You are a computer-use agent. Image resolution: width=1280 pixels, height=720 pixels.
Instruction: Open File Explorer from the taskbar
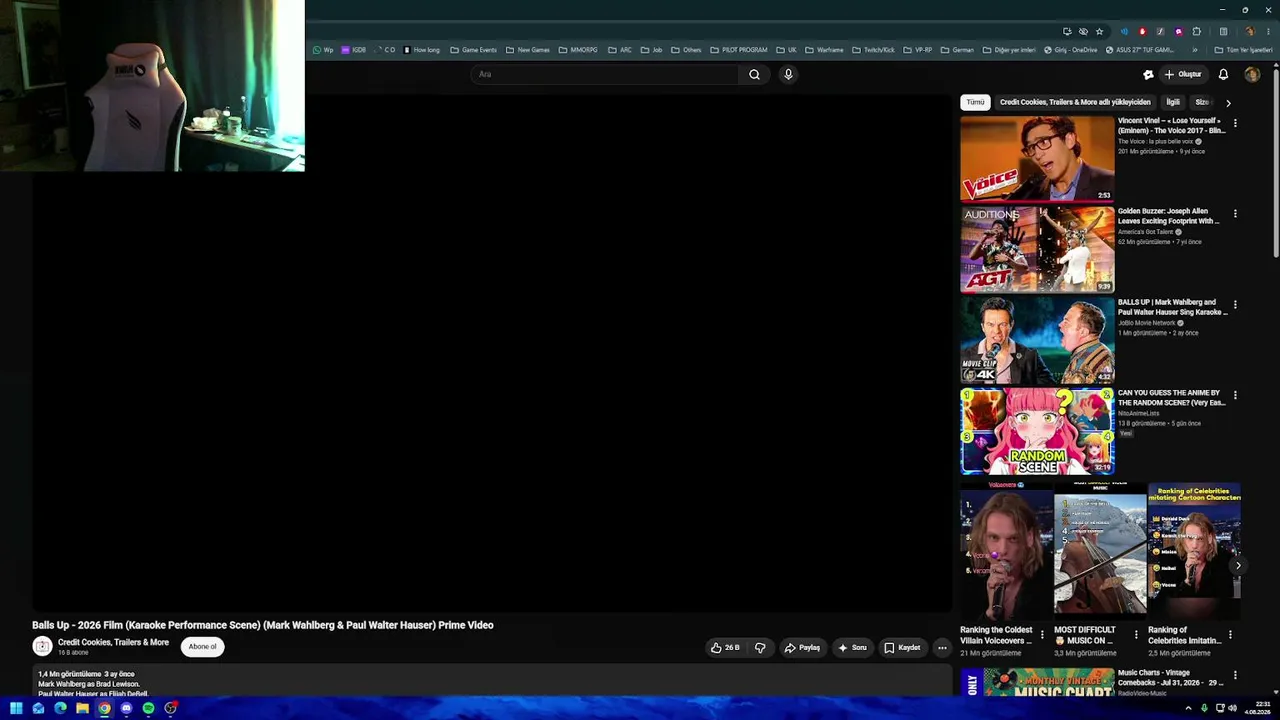[x=82, y=708]
